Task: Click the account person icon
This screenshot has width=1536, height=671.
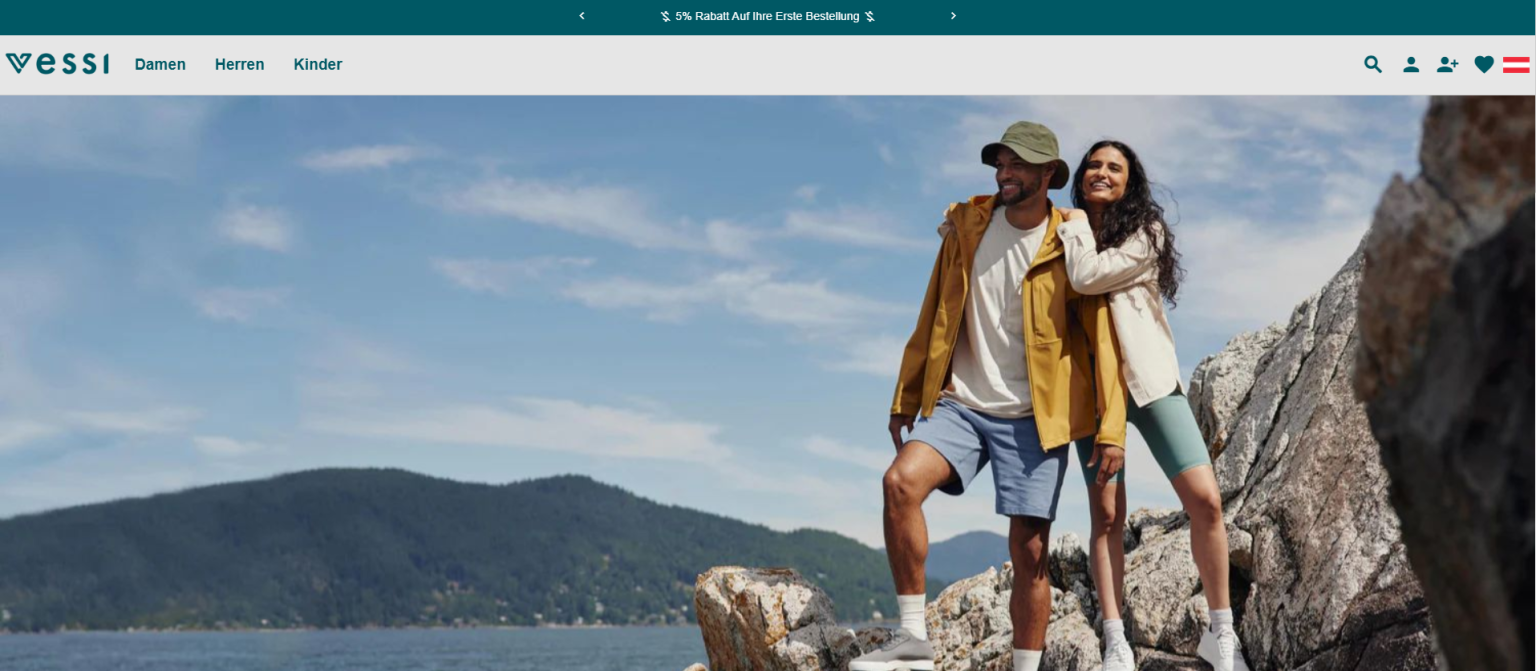Action: (1411, 64)
